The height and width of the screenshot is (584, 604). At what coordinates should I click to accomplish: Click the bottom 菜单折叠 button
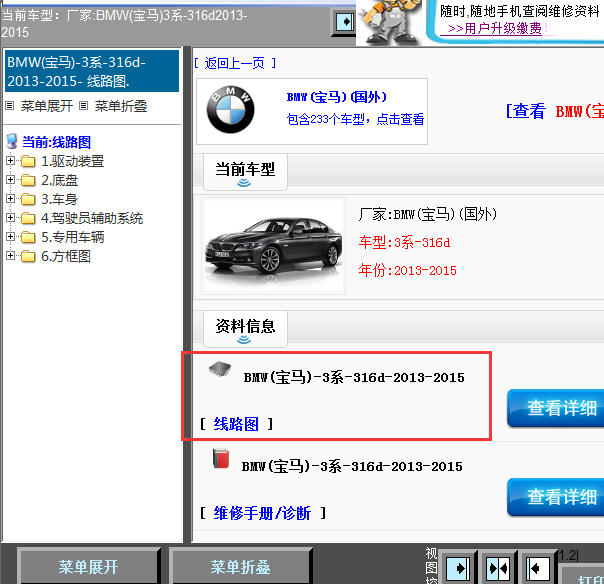(240, 567)
